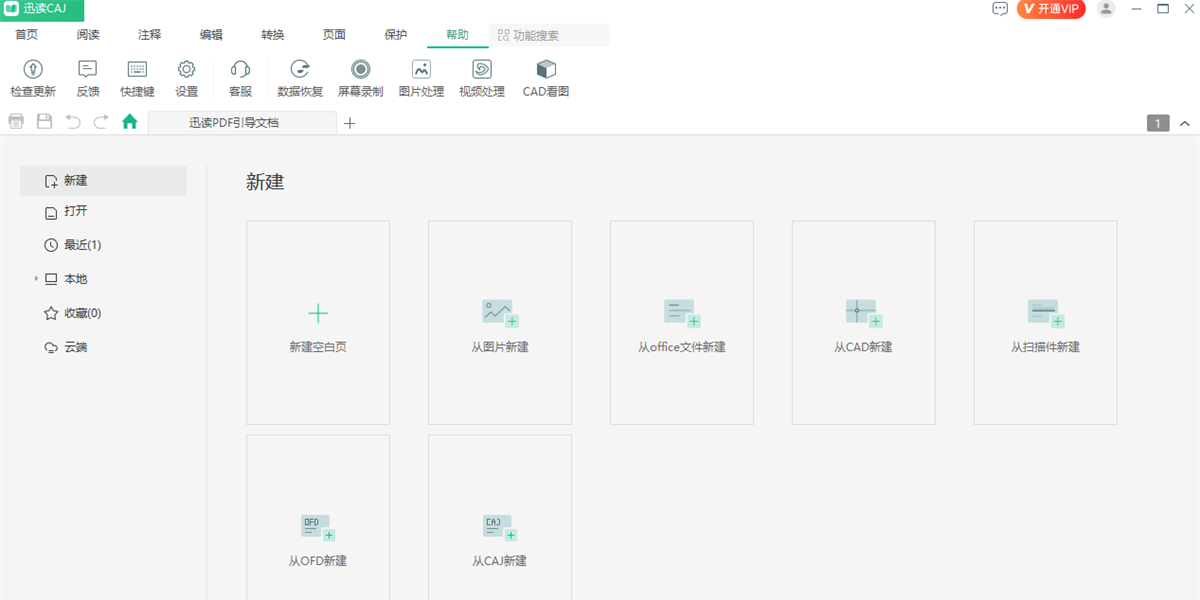This screenshot has height=600, width=1200.
Task: Switch to the 阅读 menu tab
Action: [88, 35]
